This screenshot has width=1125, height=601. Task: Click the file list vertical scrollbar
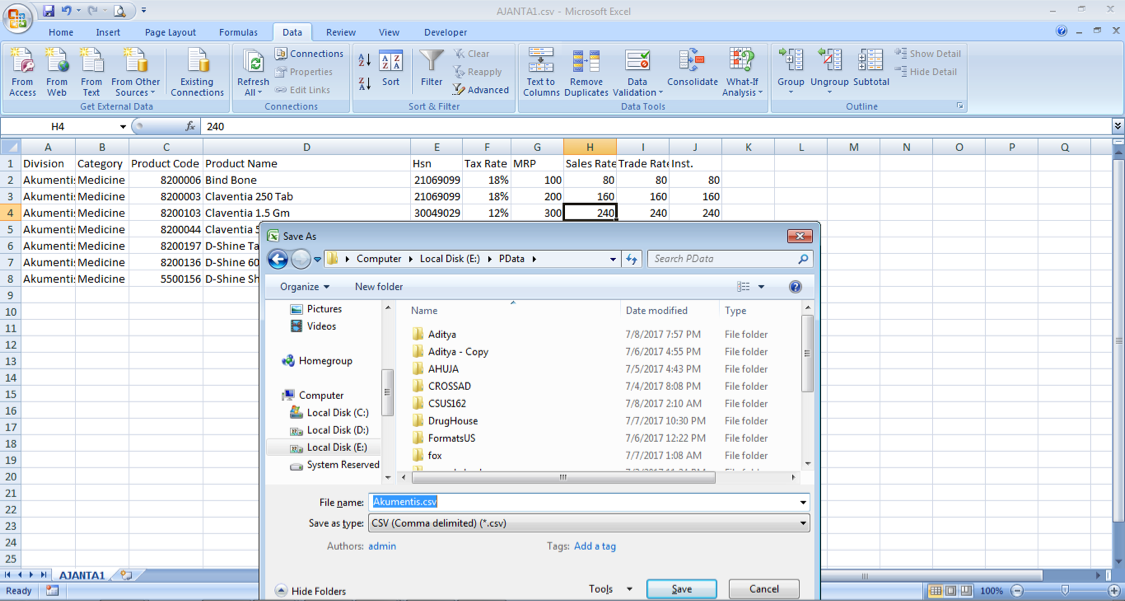pyautogui.click(x=807, y=353)
